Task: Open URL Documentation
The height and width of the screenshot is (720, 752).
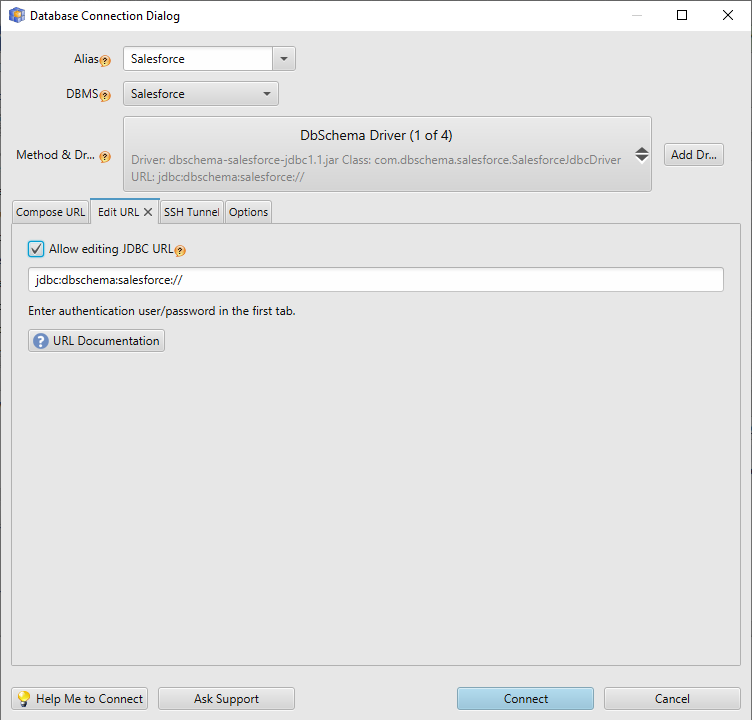Action: (96, 341)
